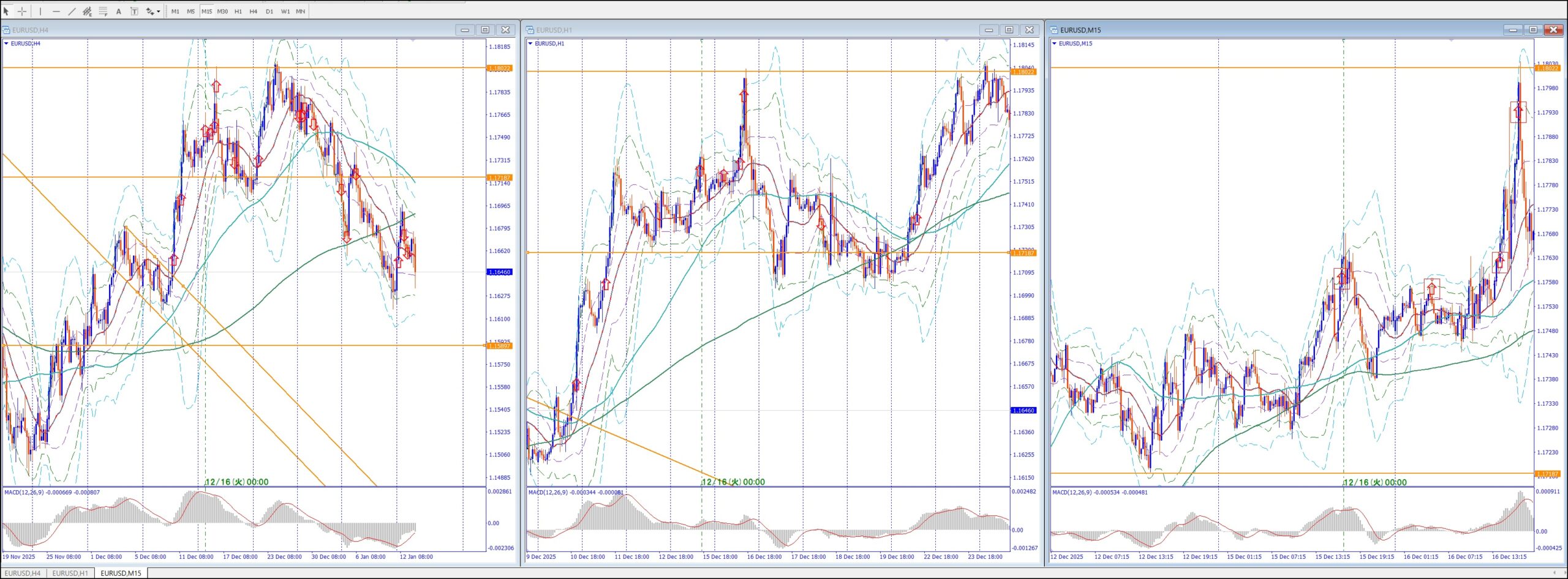This screenshot has width=1568, height=579.
Task: Open the arrows objects dropdown
Action: point(159,11)
